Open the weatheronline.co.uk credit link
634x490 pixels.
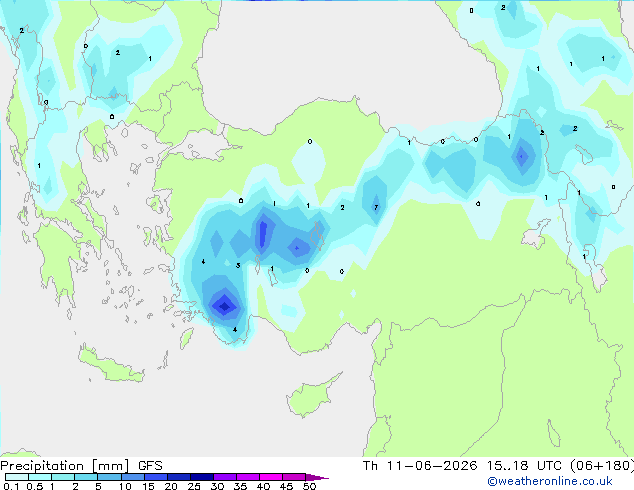click(550, 481)
